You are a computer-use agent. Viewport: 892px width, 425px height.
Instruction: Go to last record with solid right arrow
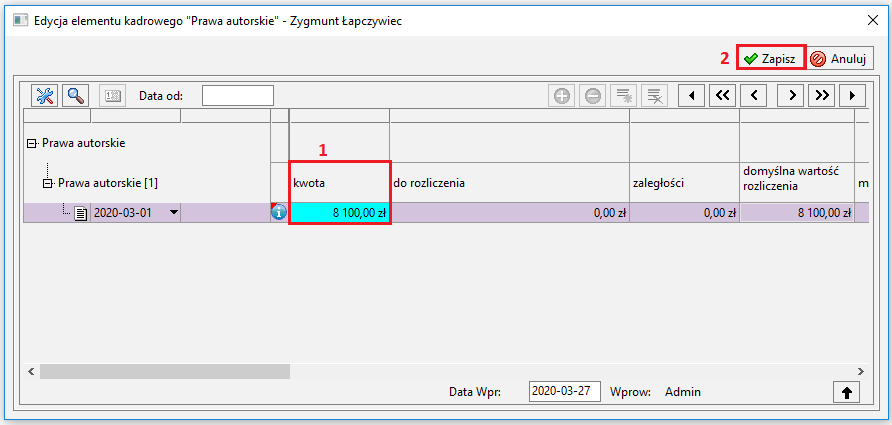(852, 96)
